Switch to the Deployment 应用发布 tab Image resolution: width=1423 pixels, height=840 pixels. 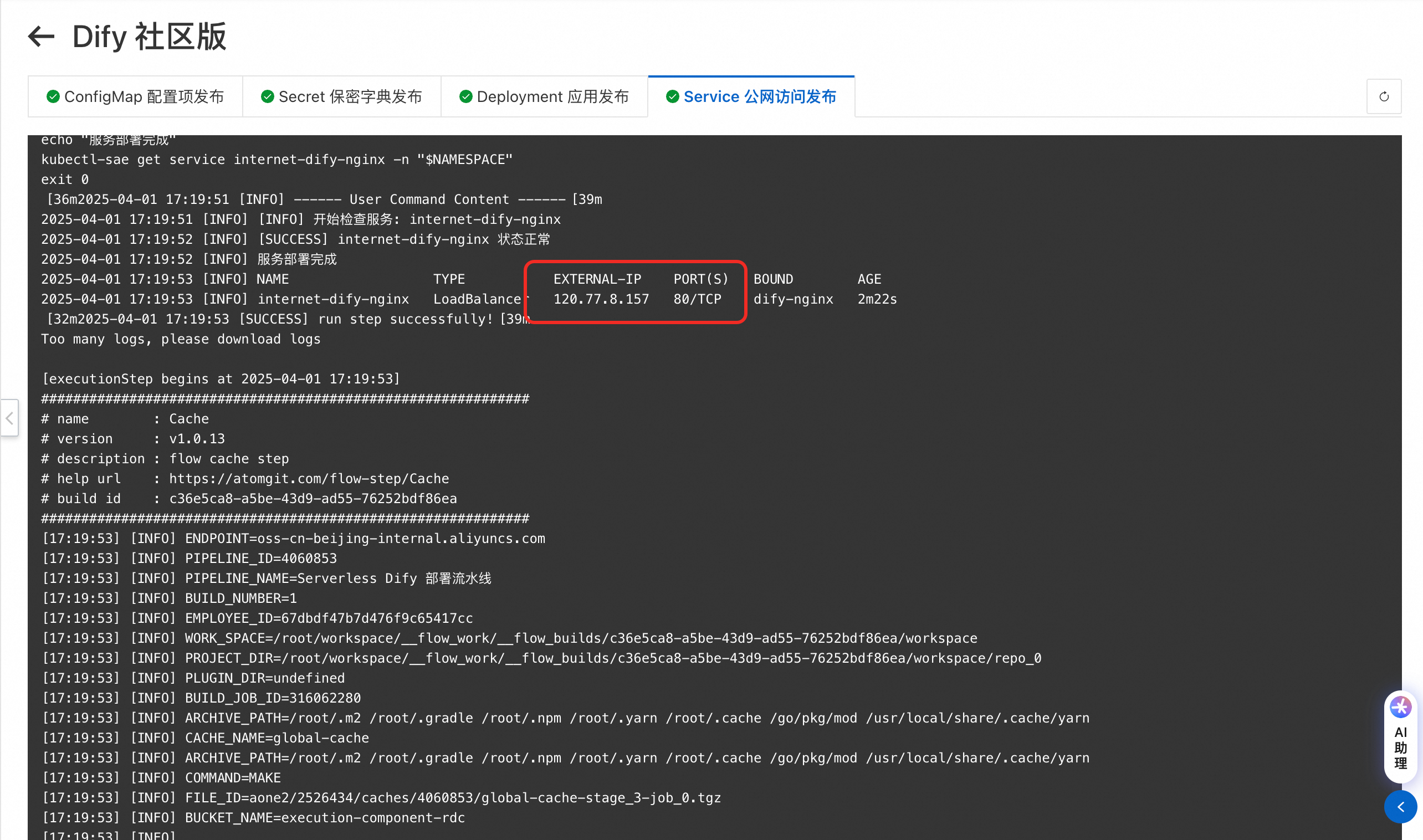(545, 96)
